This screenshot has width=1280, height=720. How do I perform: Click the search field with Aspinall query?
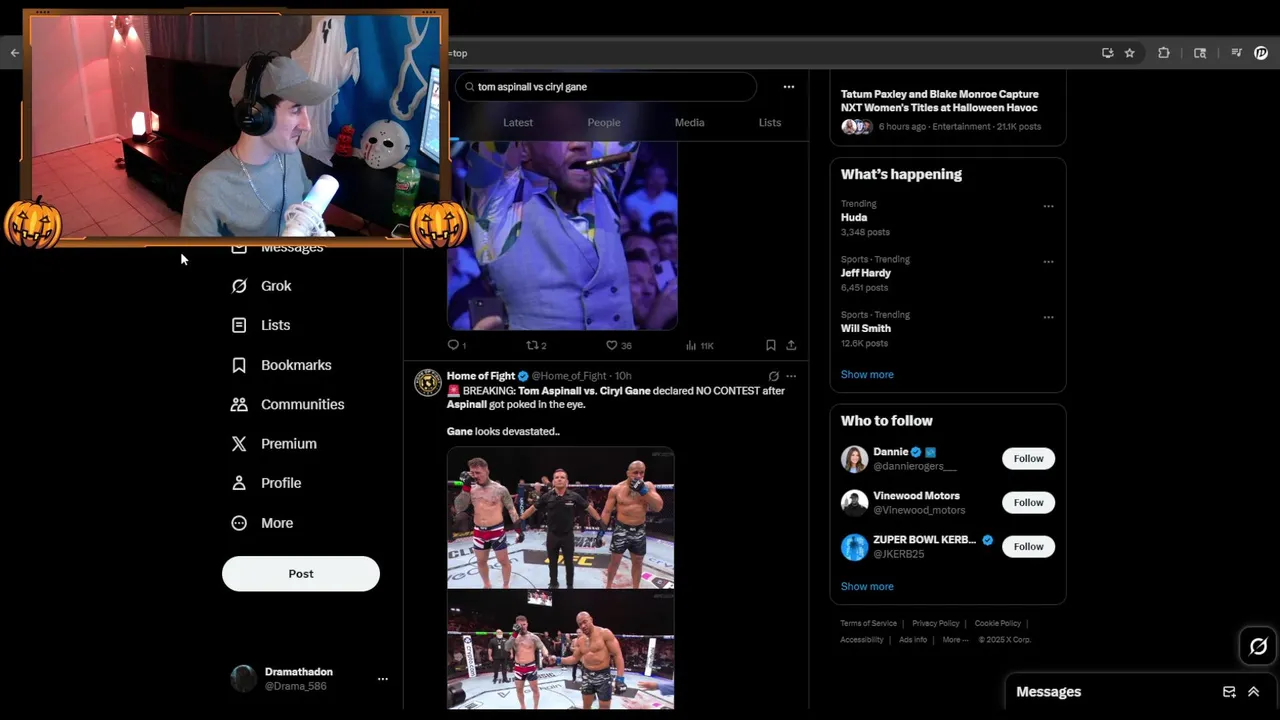click(x=605, y=87)
